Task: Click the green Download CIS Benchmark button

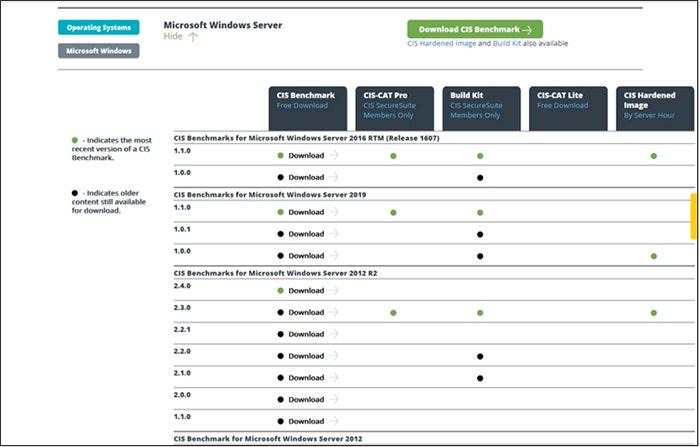Action: 475,29
